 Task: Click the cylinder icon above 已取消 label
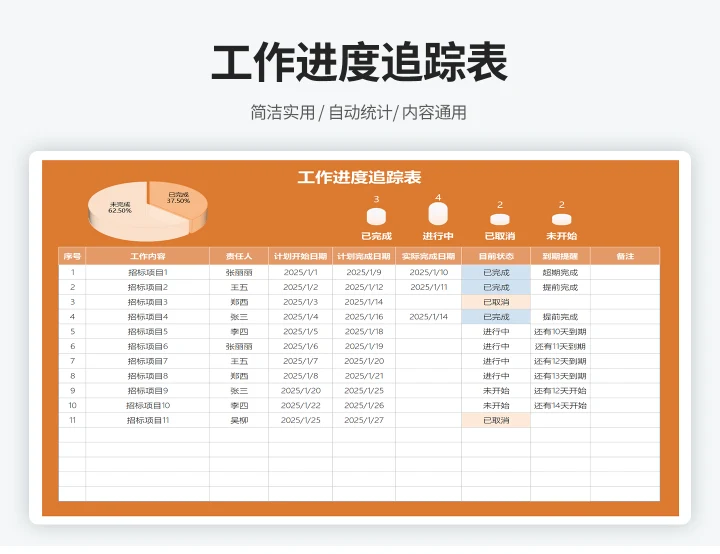coord(500,219)
